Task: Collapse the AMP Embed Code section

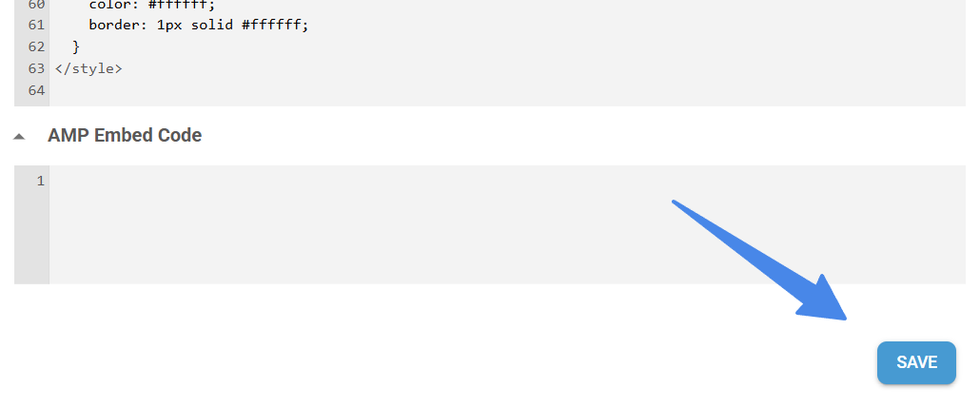Action: 20,136
